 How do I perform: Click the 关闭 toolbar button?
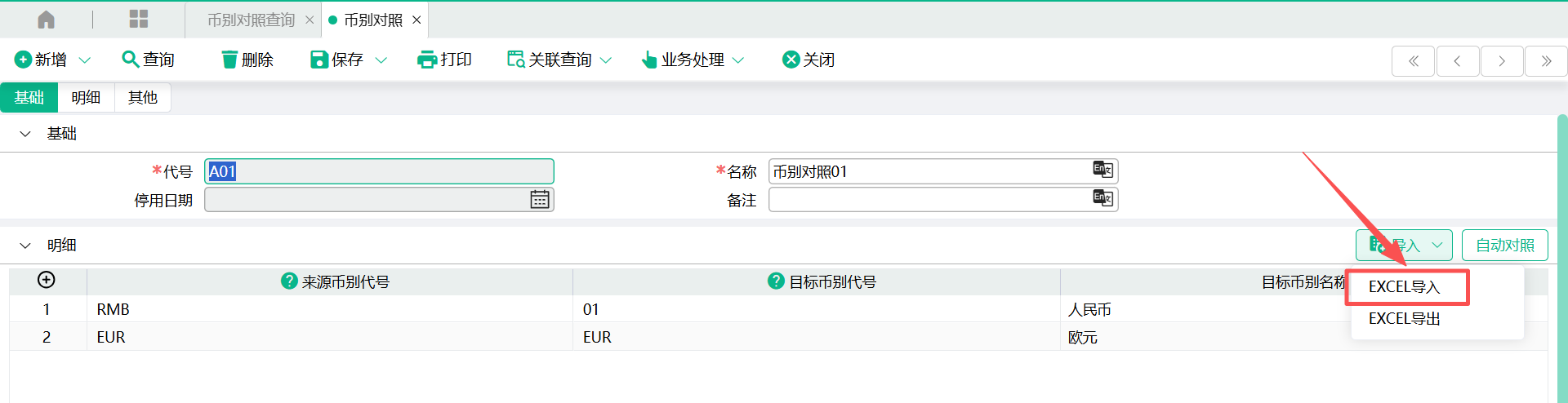click(808, 60)
